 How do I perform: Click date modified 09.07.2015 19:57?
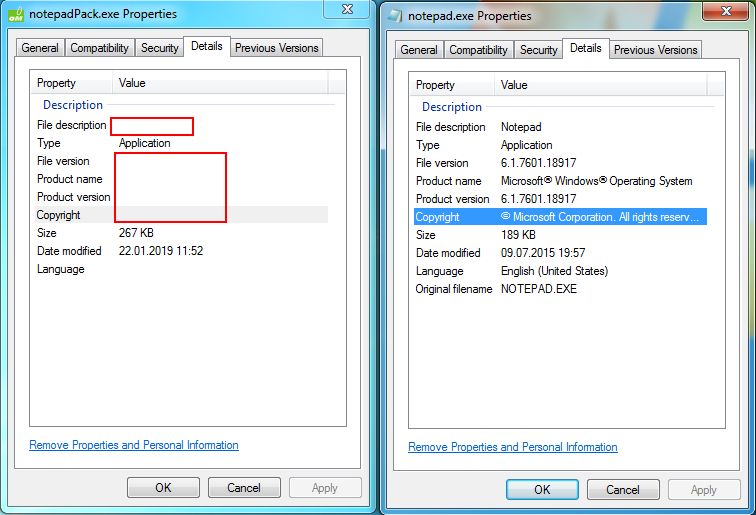coord(543,253)
